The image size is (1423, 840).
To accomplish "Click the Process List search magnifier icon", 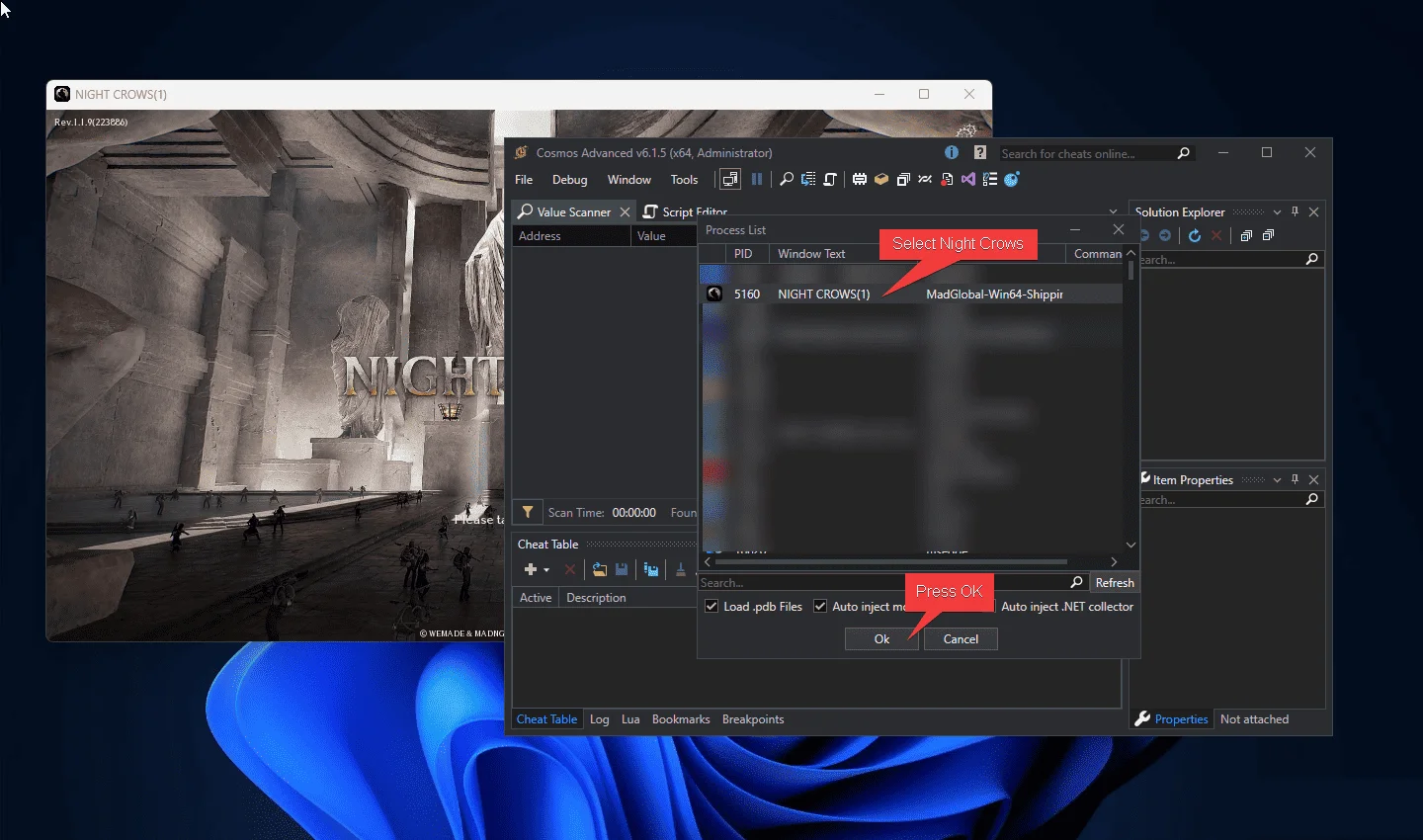I will point(1077,582).
